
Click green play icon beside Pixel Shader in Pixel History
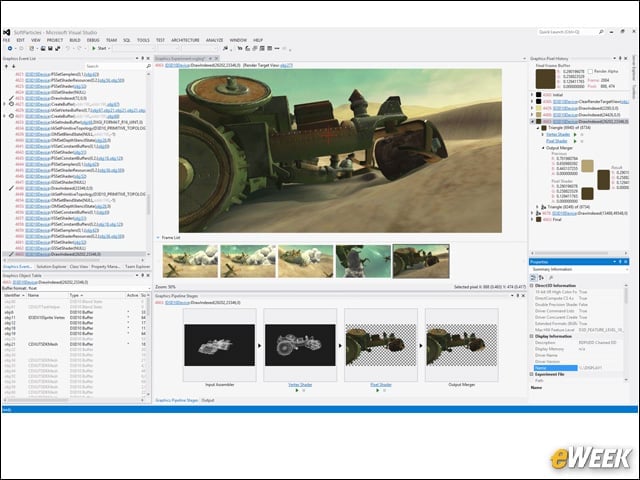click(x=575, y=141)
